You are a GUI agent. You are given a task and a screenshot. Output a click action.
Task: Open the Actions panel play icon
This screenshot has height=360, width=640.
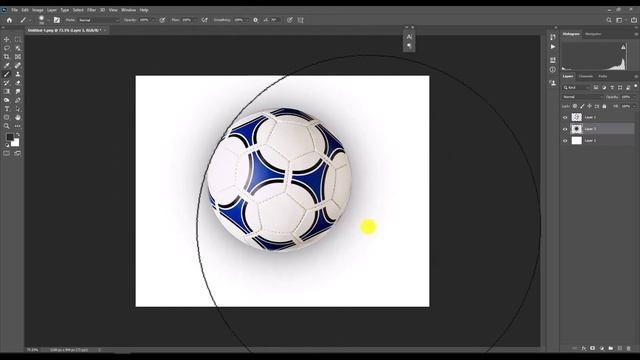553,47
